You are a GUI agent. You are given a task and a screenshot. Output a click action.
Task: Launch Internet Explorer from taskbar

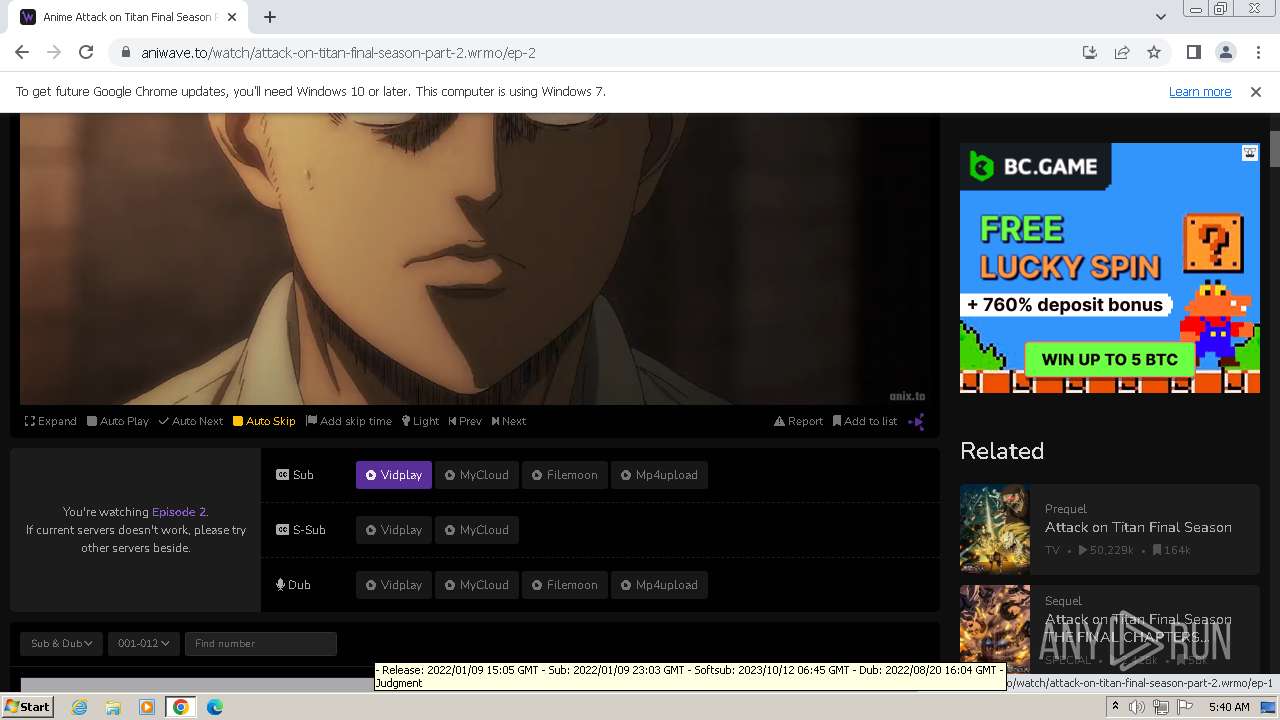pos(80,707)
